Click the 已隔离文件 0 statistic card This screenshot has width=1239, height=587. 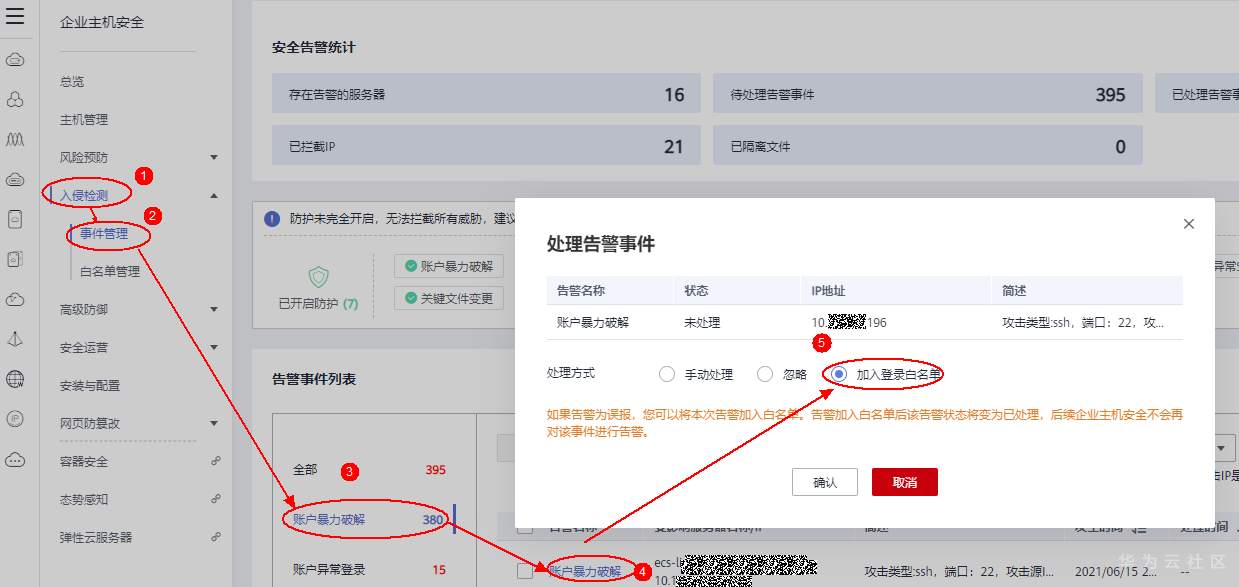[x=928, y=146]
